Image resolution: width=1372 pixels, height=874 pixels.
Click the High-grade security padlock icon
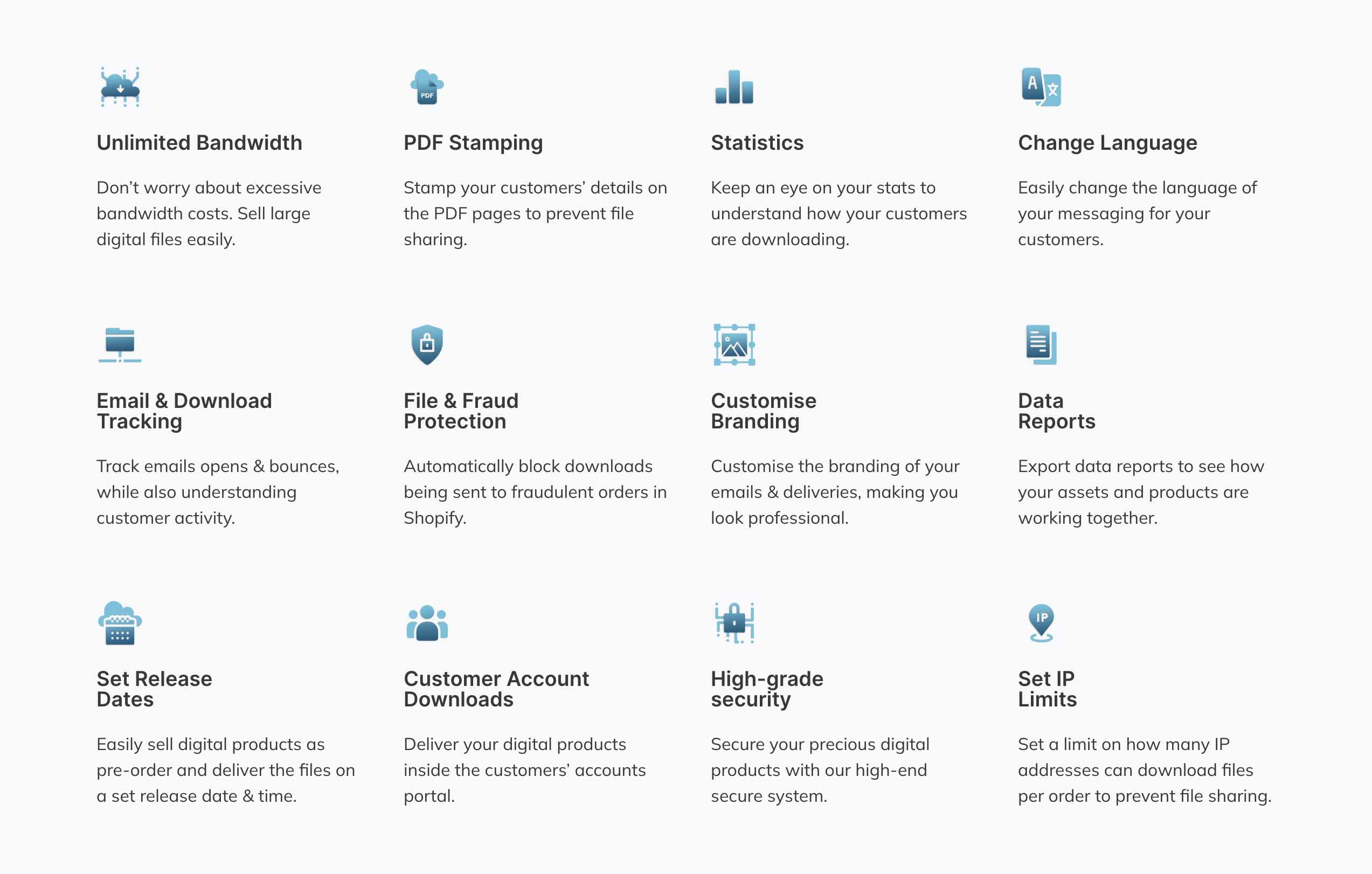[734, 623]
